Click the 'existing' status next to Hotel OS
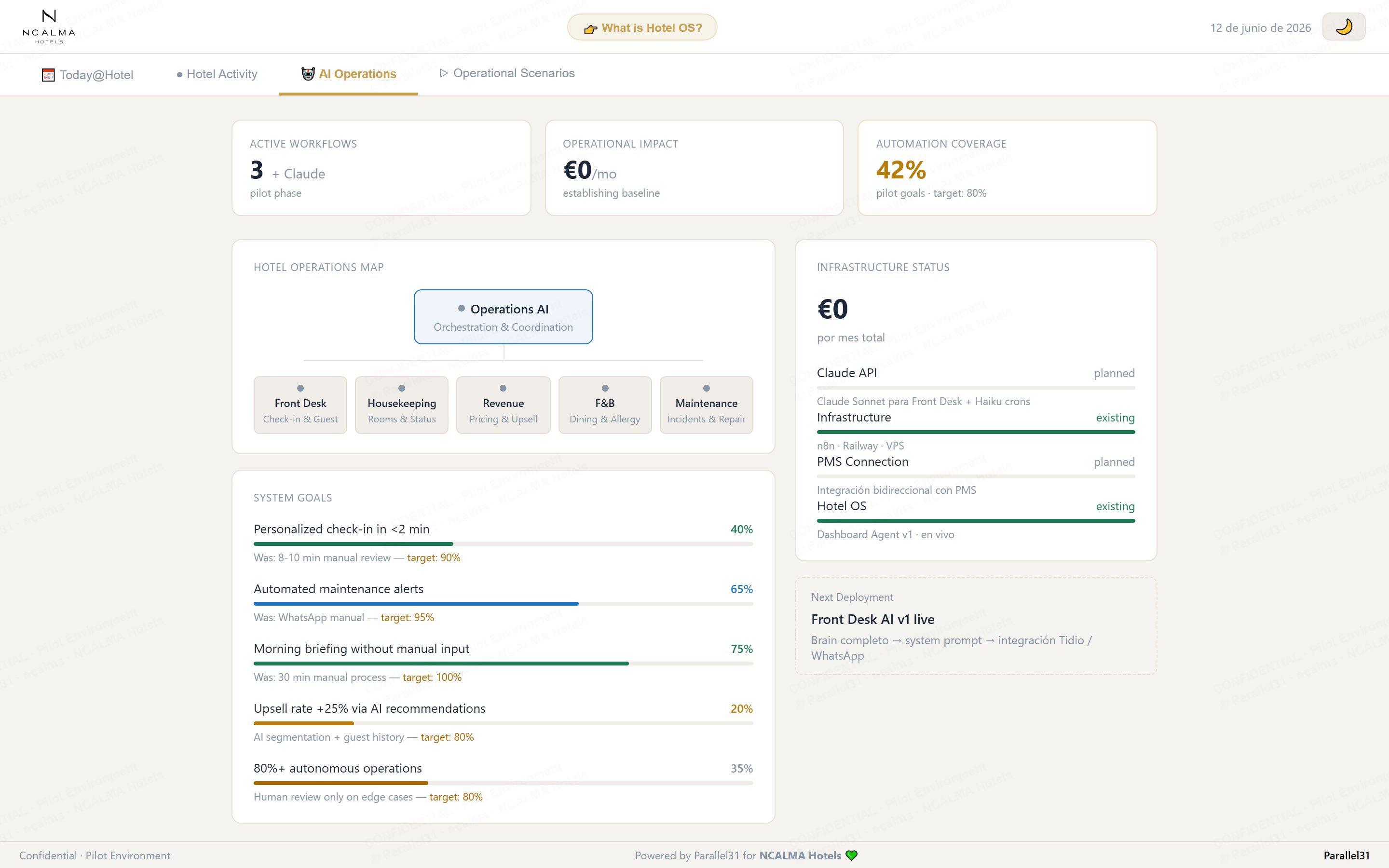Screen dimensions: 1389x868 tap(1115, 506)
